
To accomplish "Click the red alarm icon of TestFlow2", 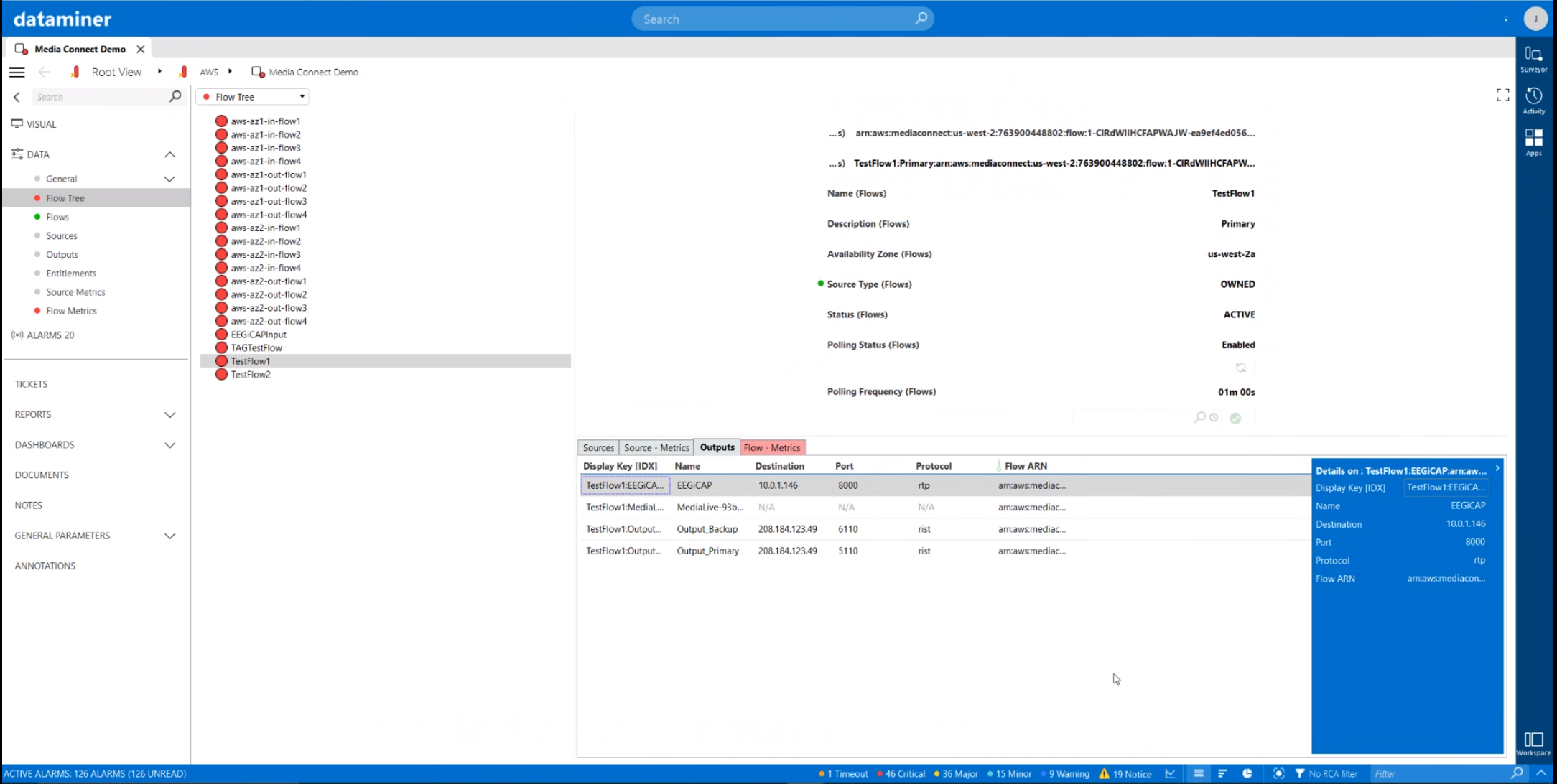I will pyautogui.click(x=221, y=374).
